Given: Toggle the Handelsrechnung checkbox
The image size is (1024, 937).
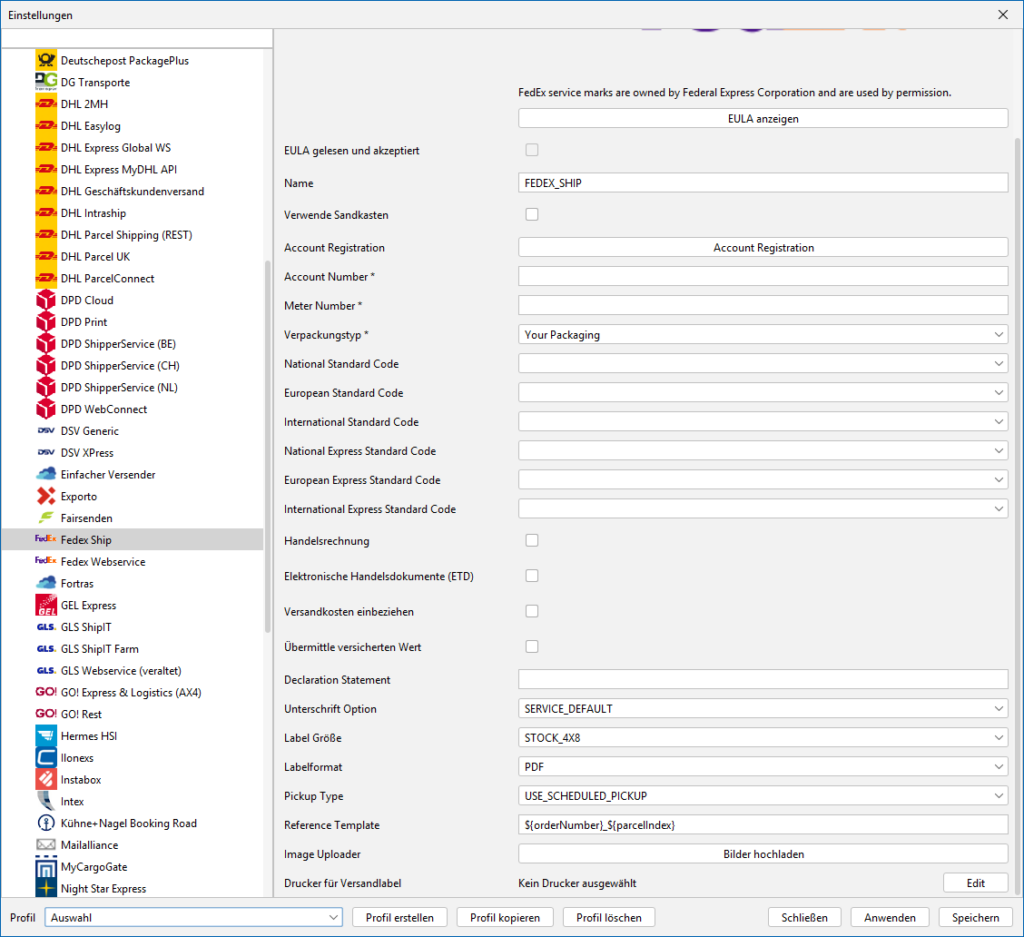Looking at the screenshot, I should [x=532, y=541].
